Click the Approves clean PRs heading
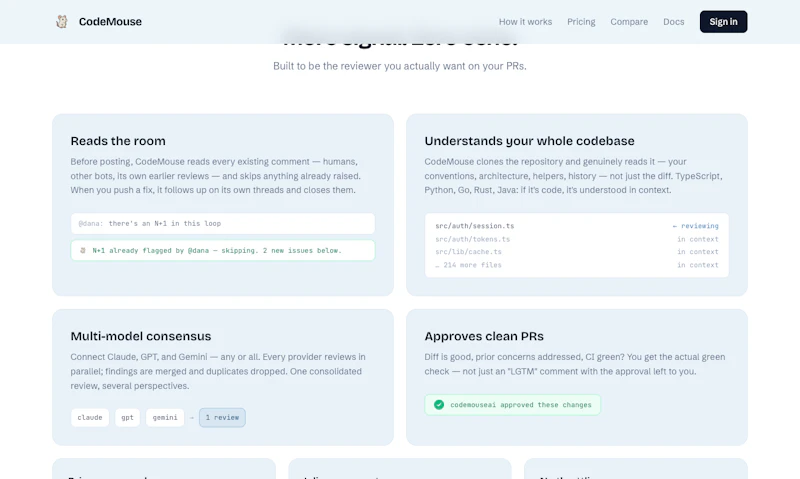Viewport: 800px width, 479px height. click(484, 336)
